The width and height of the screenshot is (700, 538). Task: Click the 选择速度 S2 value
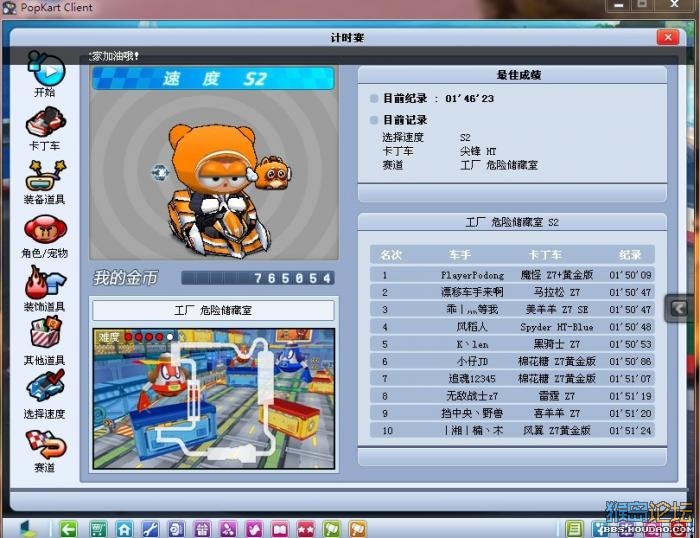tap(465, 137)
